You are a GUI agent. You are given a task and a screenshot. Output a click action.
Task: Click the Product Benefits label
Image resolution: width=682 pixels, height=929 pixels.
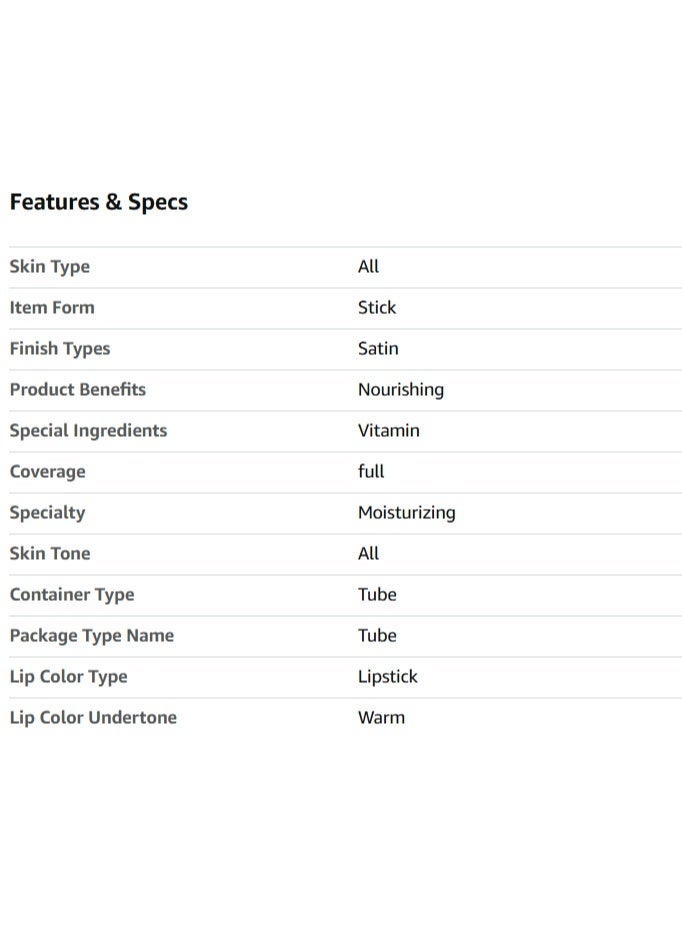pos(78,389)
